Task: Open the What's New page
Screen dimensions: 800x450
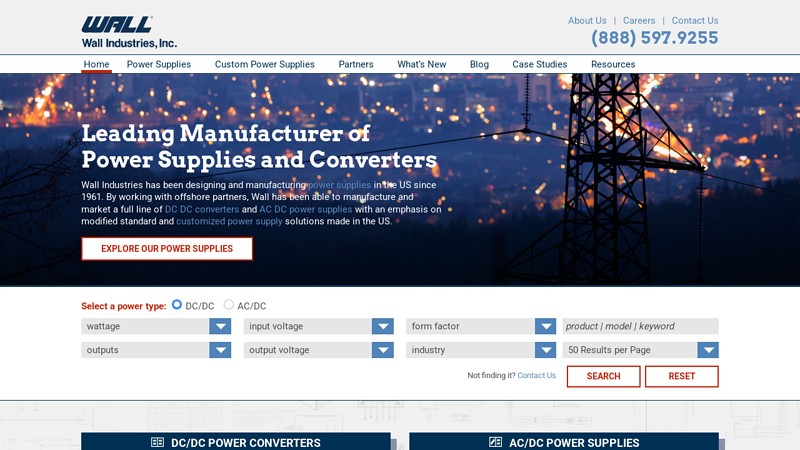Action: coord(422,64)
